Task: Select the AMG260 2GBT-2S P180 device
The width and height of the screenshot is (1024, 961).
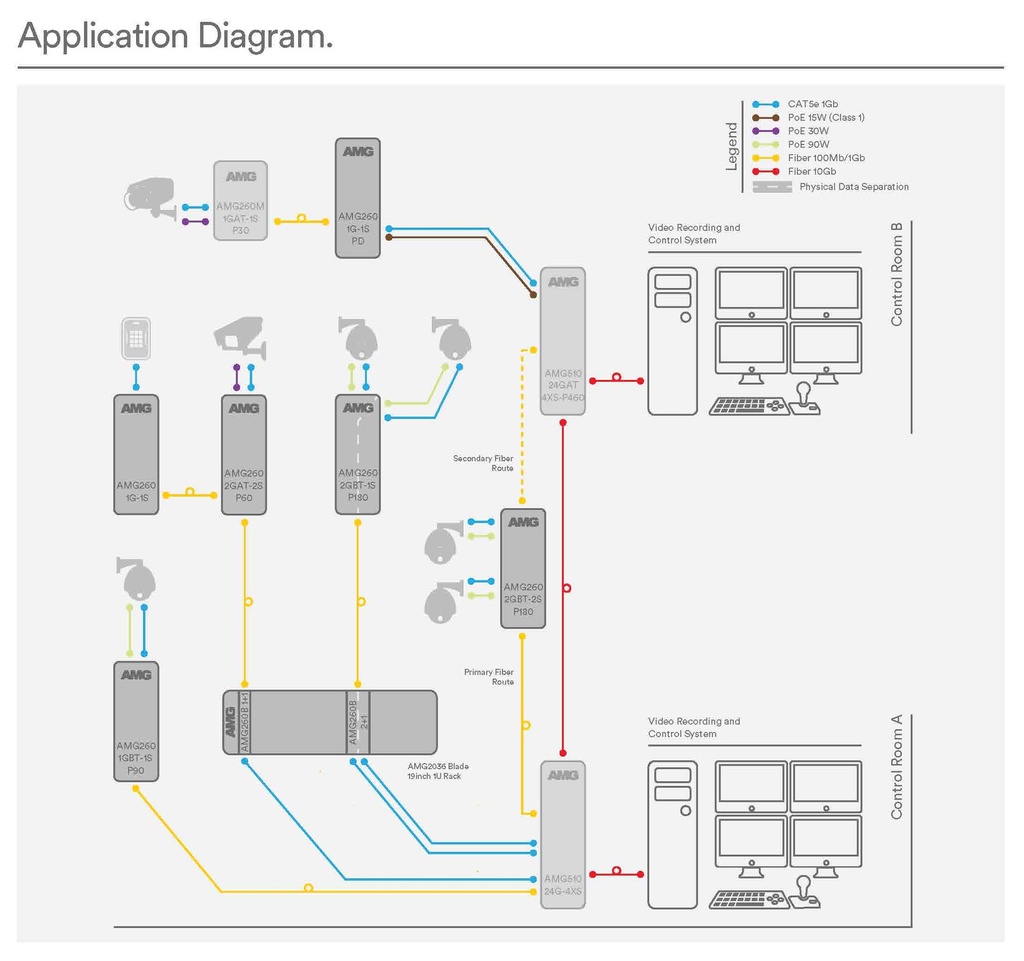Action: pyautogui.click(x=523, y=569)
